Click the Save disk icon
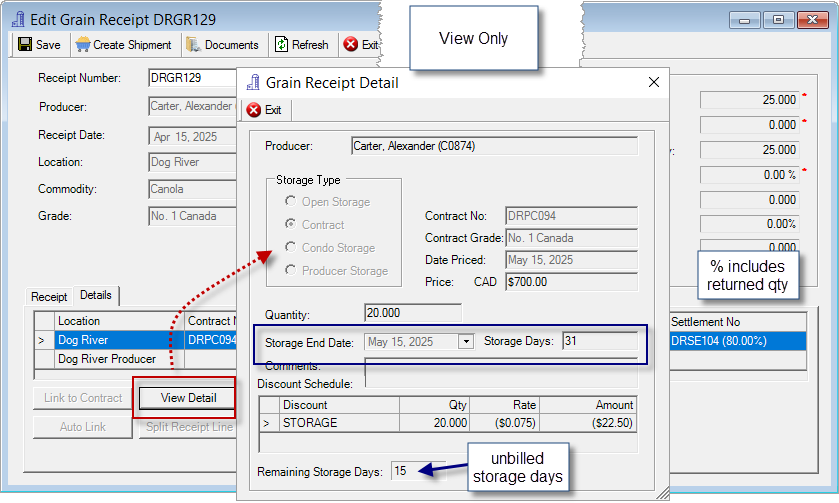 click(25, 44)
